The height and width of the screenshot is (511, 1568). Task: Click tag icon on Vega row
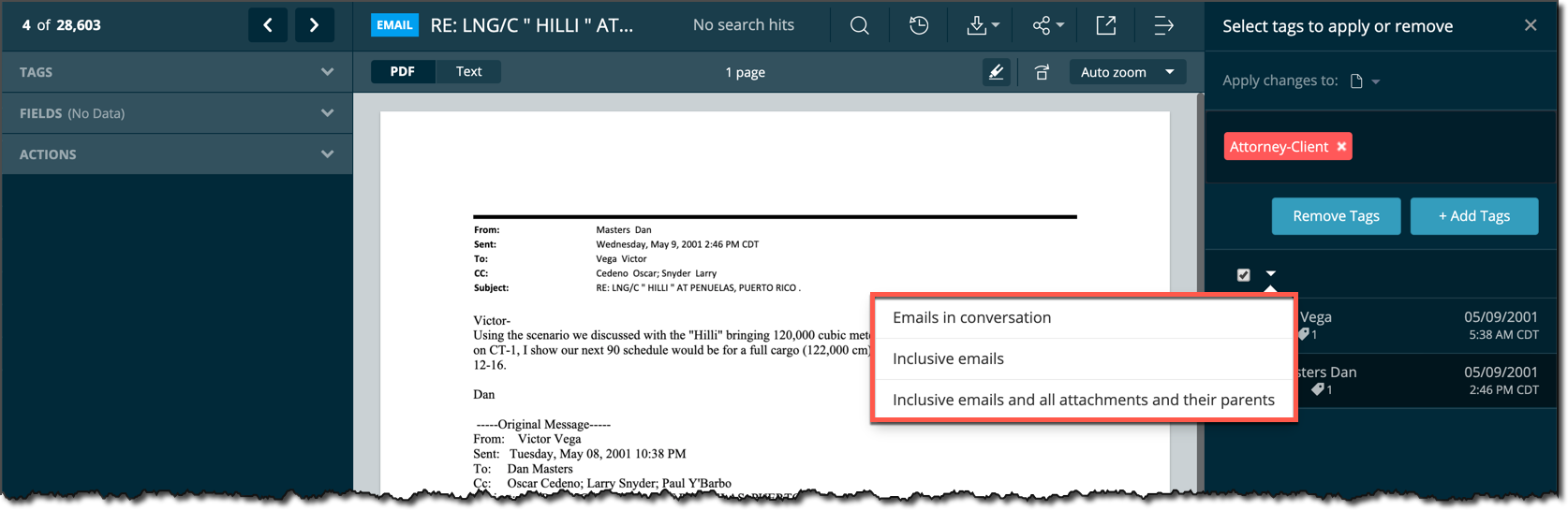[1304, 335]
